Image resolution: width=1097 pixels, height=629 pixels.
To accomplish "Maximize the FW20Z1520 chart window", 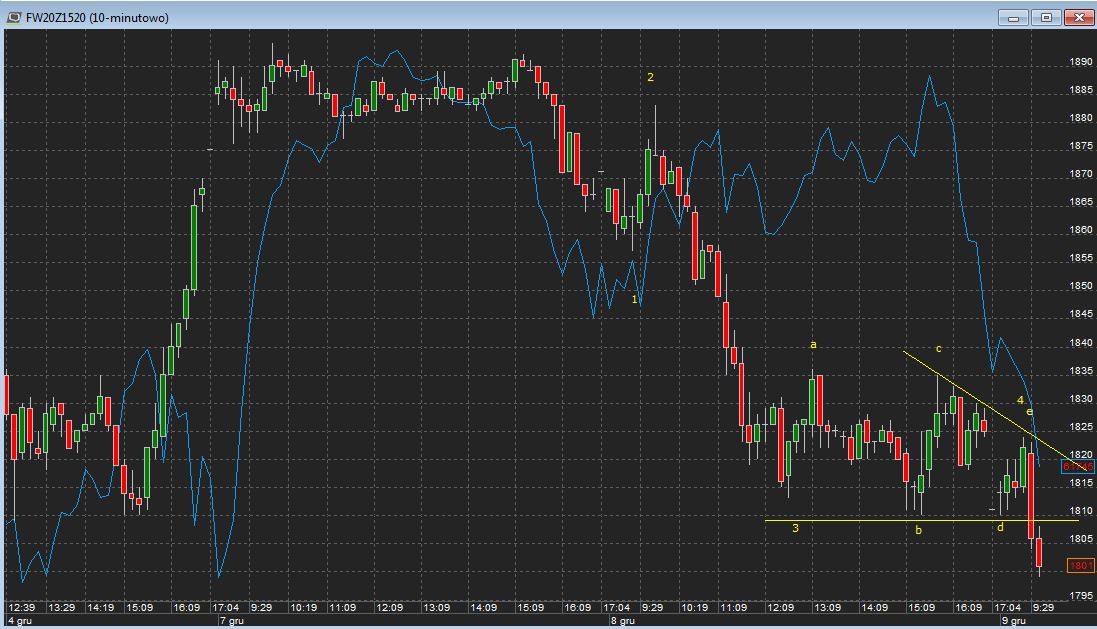I will click(x=1046, y=17).
